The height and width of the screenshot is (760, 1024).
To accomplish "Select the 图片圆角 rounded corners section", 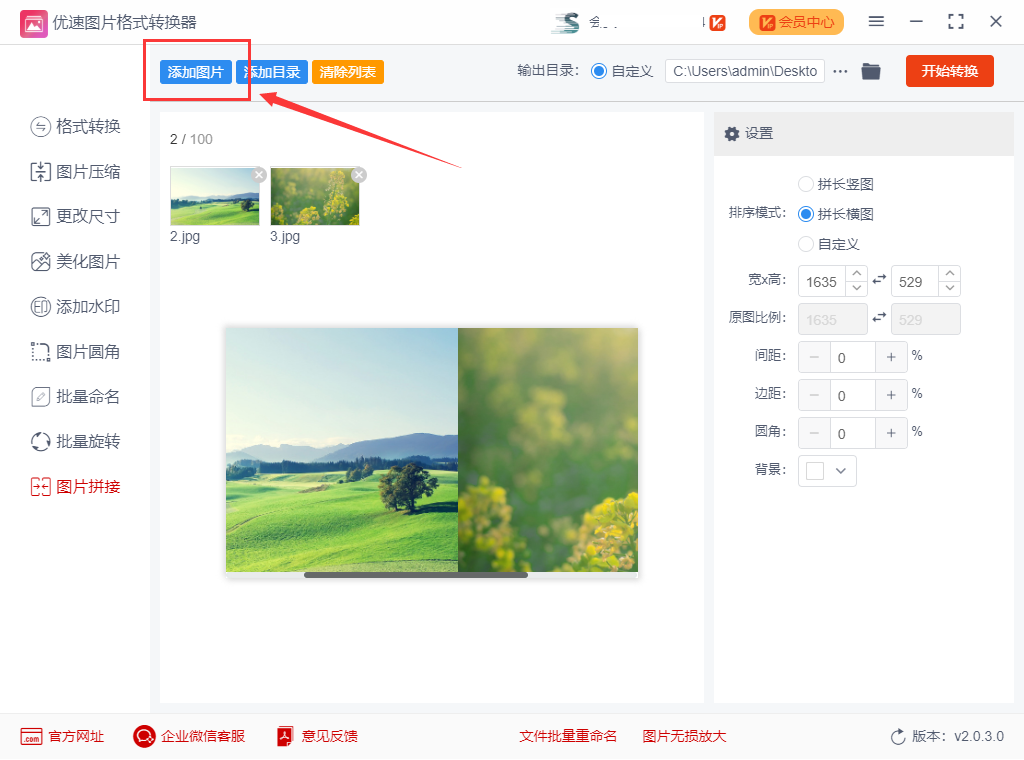I will (x=75, y=352).
